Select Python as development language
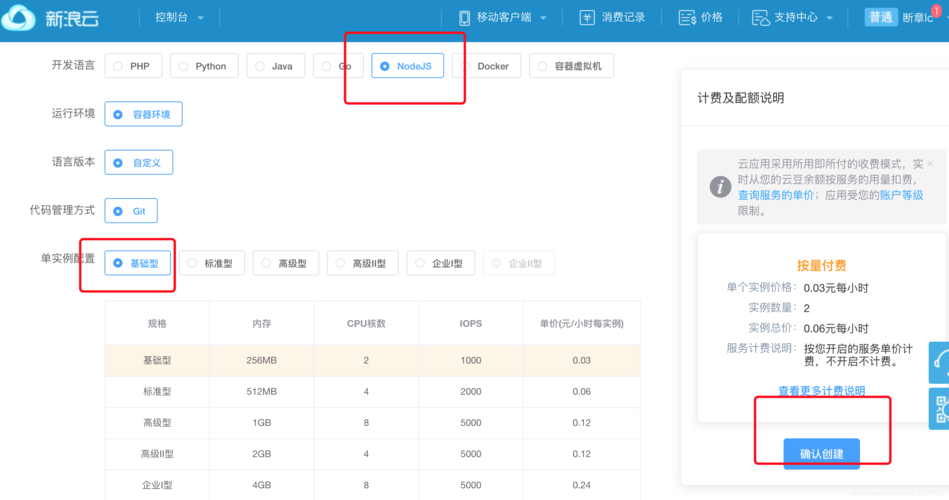Screen dimensions: 949x500 [204, 66]
